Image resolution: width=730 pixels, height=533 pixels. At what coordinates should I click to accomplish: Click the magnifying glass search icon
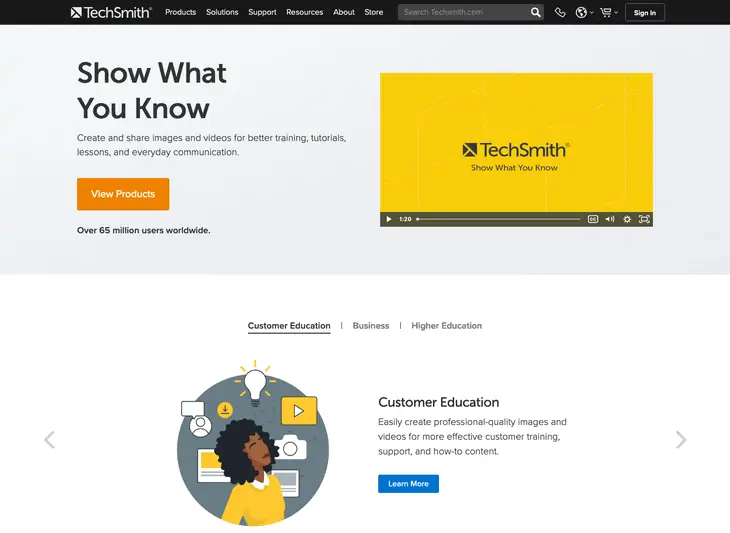tap(536, 12)
